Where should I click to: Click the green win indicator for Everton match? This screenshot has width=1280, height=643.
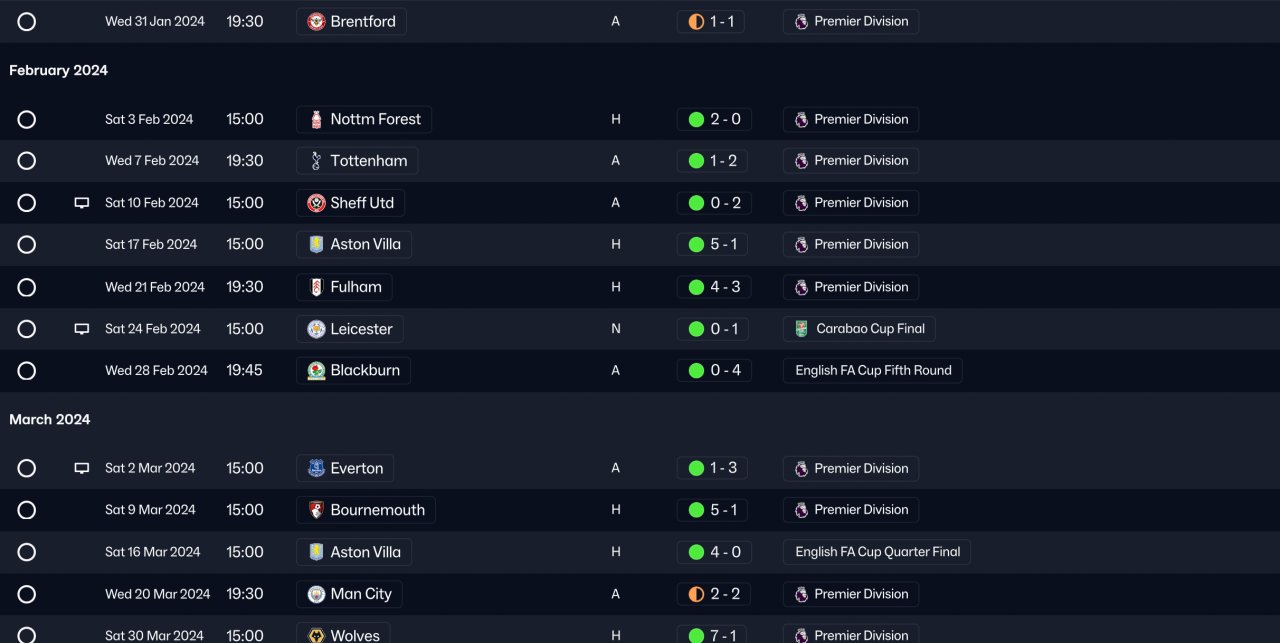click(x=696, y=468)
